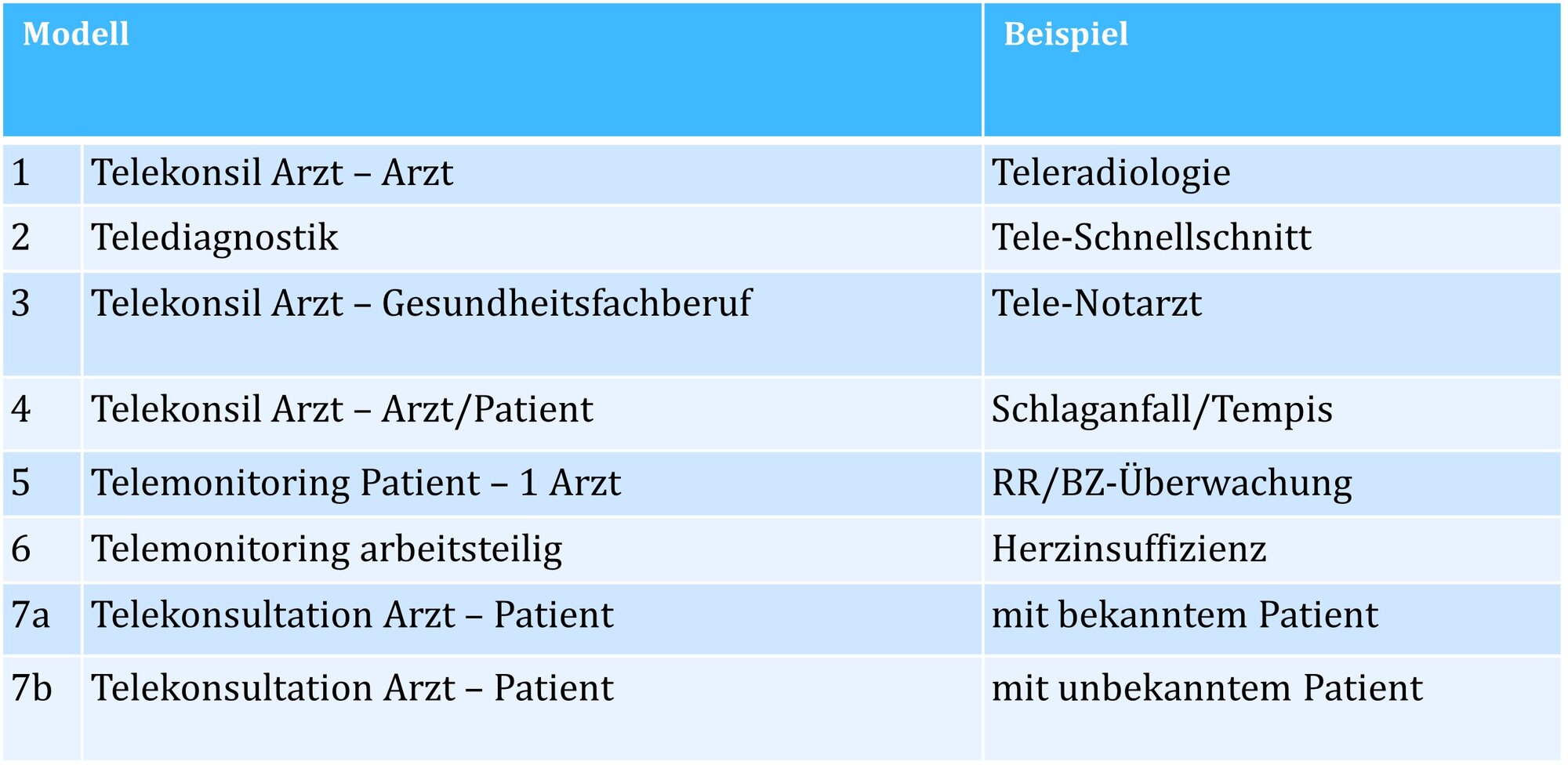Select the row number 7a cell
This screenshot has width=1568, height=765.
point(31,615)
